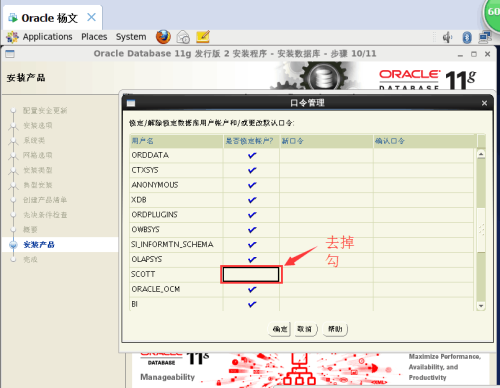This screenshot has width=500, height=388.
Task: Open the mail client launcher icon
Action: point(183,37)
